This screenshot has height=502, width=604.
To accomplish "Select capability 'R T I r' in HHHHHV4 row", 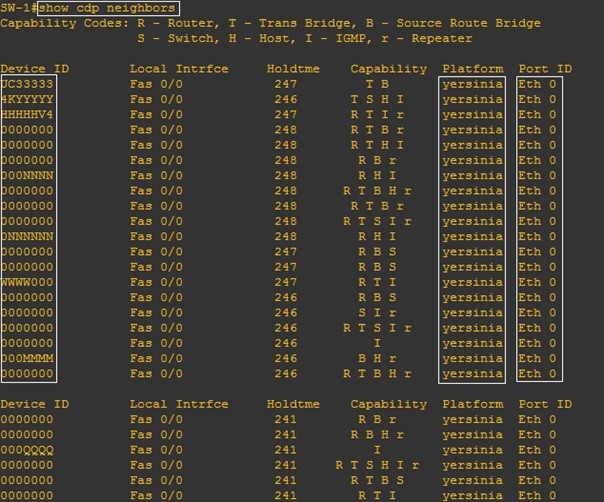I will (377, 115).
